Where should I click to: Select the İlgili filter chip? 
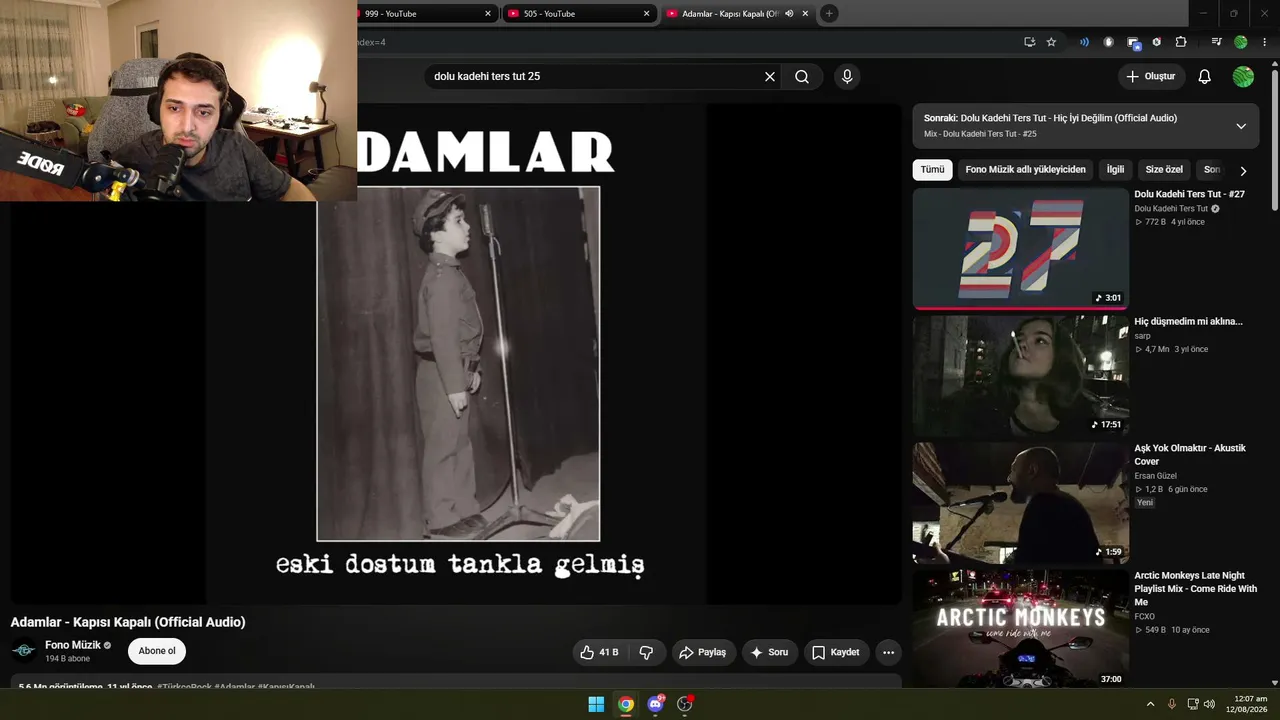pos(1115,170)
